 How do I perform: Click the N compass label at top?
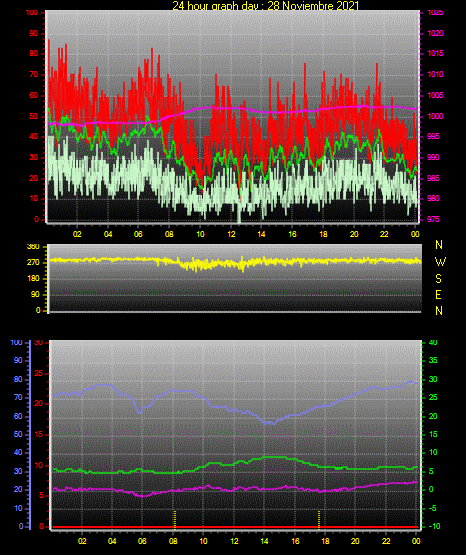(439, 245)
